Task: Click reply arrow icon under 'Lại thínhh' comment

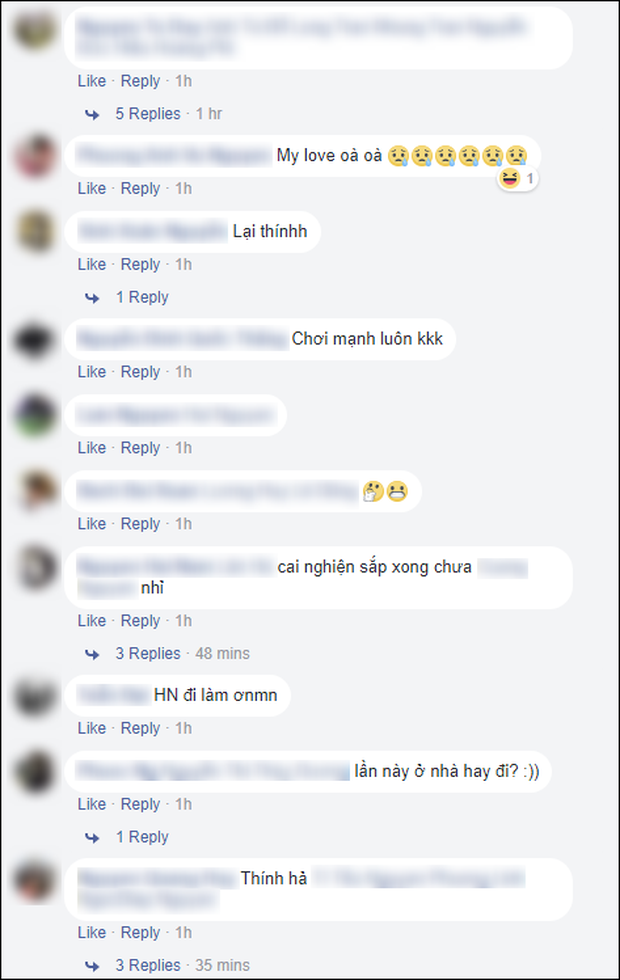Action: tap(92, 298)
